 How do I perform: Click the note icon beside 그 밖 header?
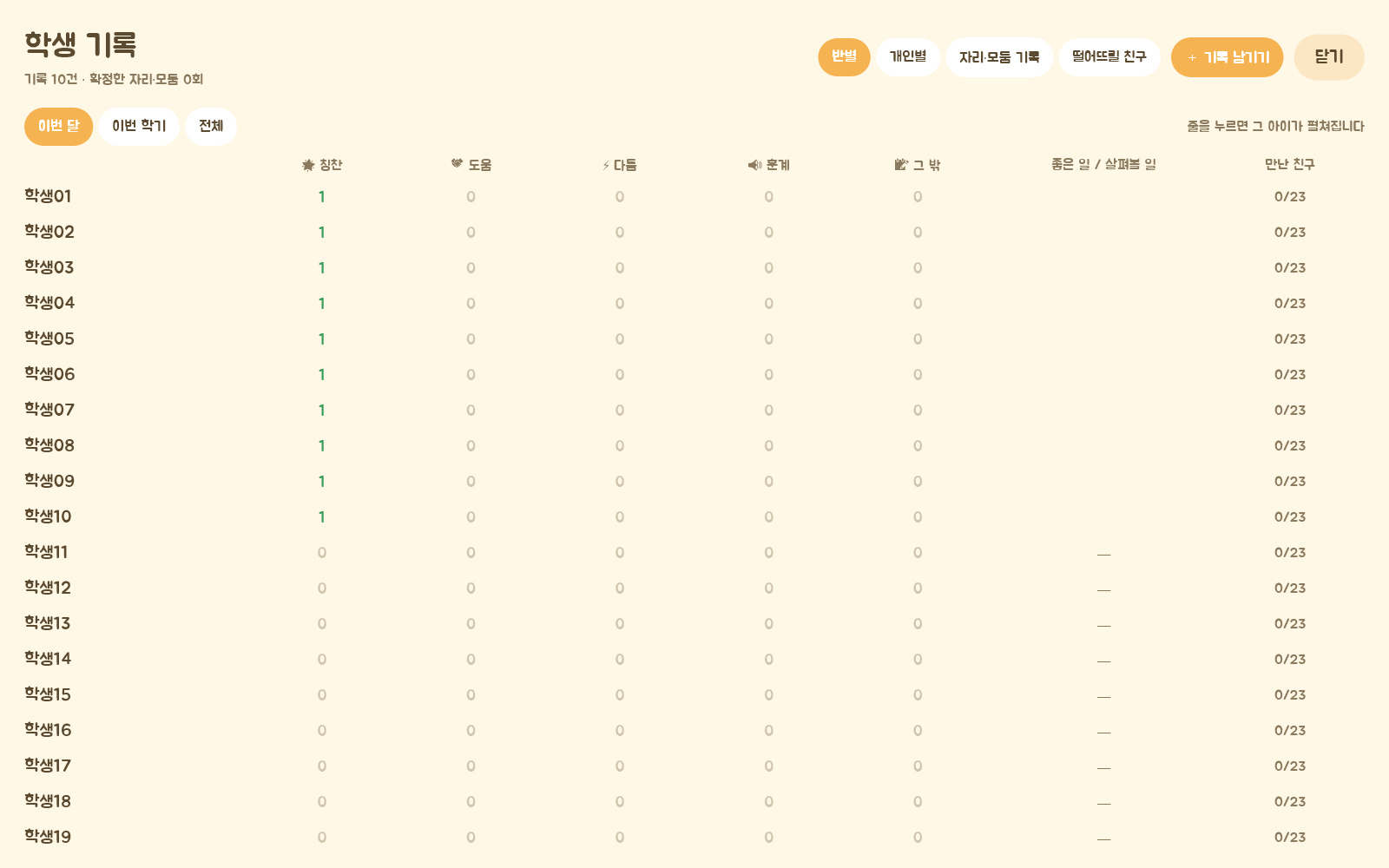tap(901, 164)
